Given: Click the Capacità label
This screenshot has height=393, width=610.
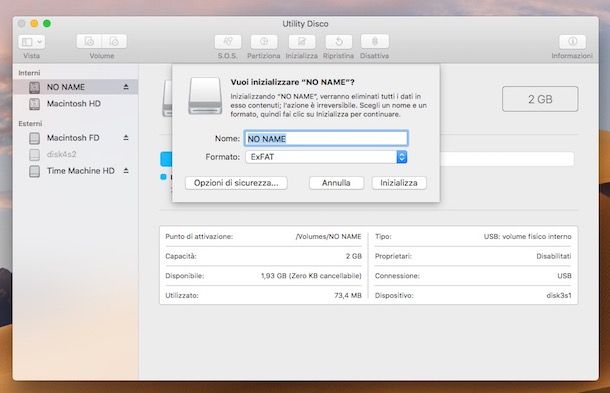Looking at the screenshot, I should [x=181, y=256].
